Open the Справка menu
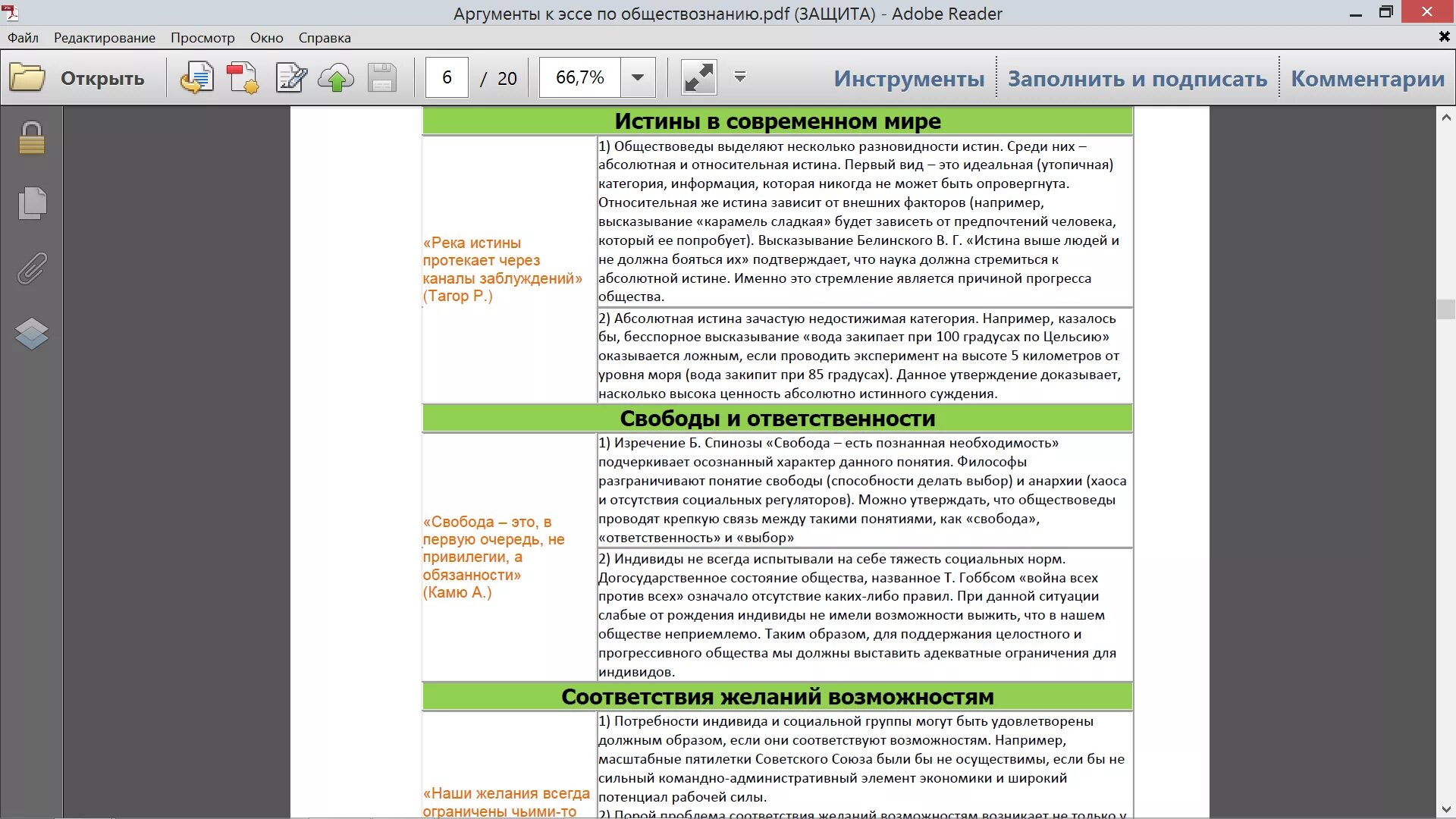Viewport: 1456px width, 819px height. click(325, 38)
